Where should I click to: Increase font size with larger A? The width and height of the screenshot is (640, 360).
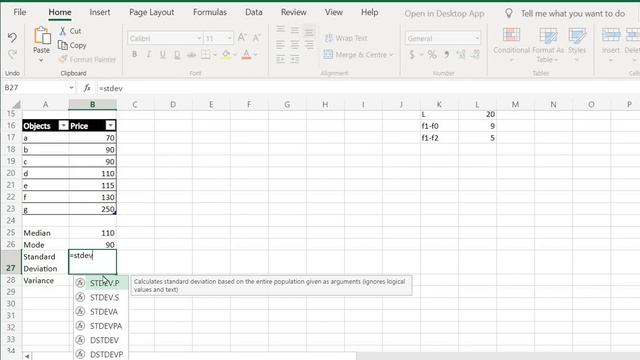pyautogui.click(x=242, y=38)
